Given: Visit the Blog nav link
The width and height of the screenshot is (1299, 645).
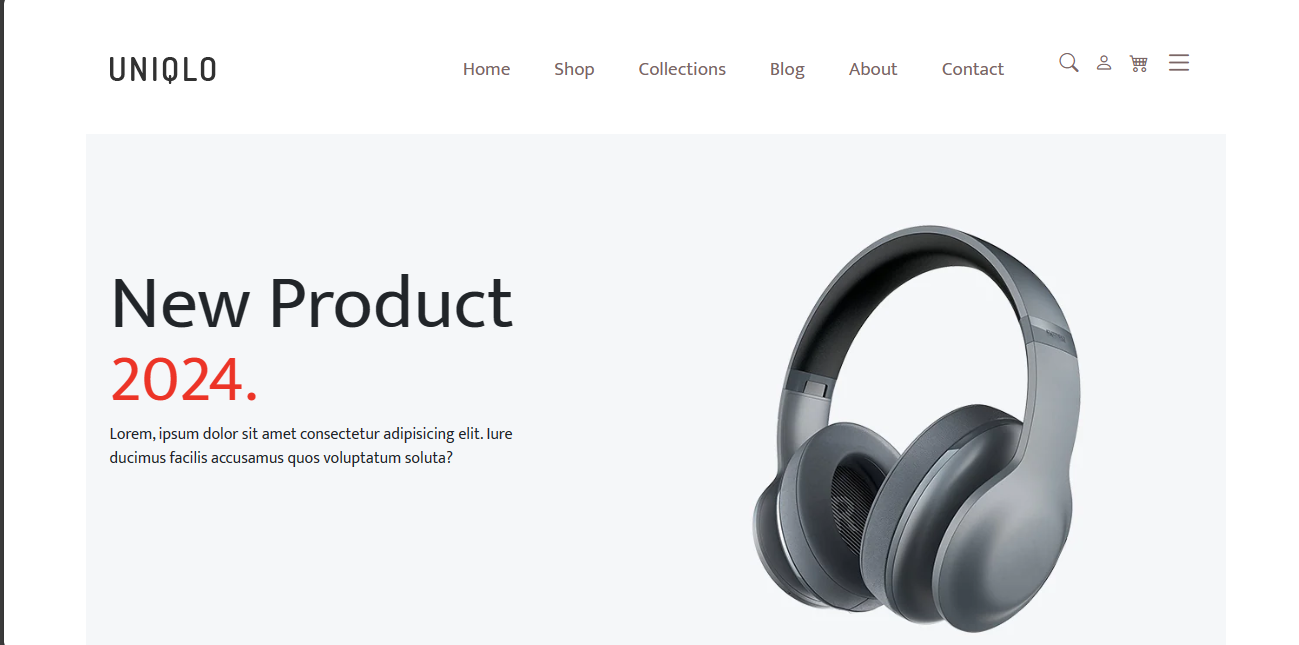Looking at the screenshot, I should tap(787, 69).
